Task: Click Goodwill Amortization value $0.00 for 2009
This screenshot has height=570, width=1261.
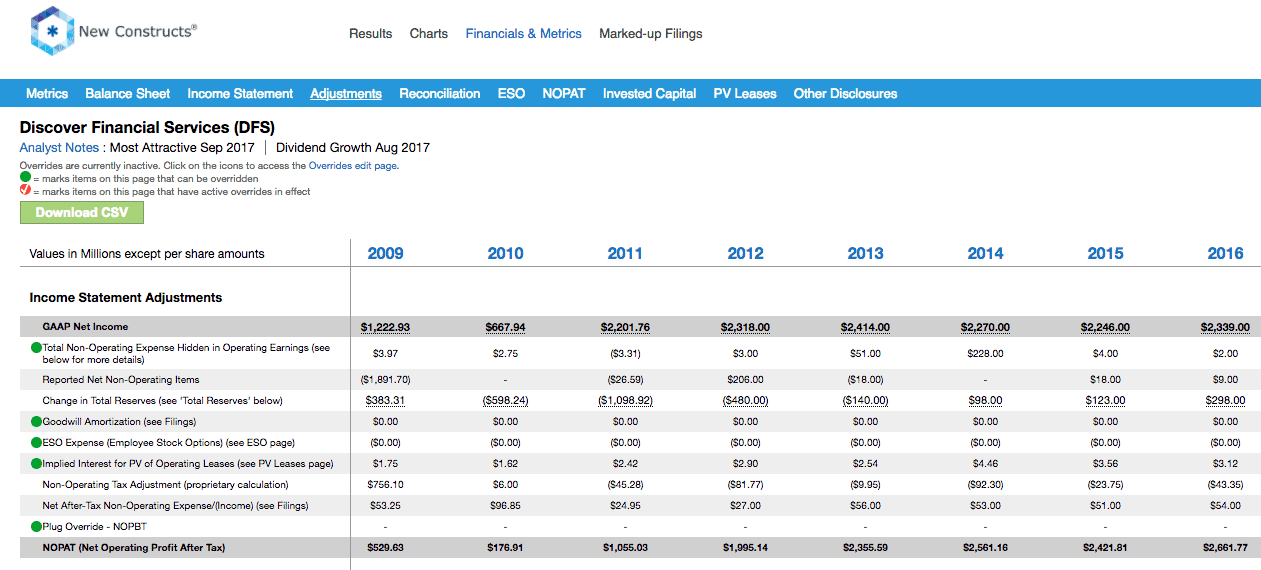Action: pos(385,422)
